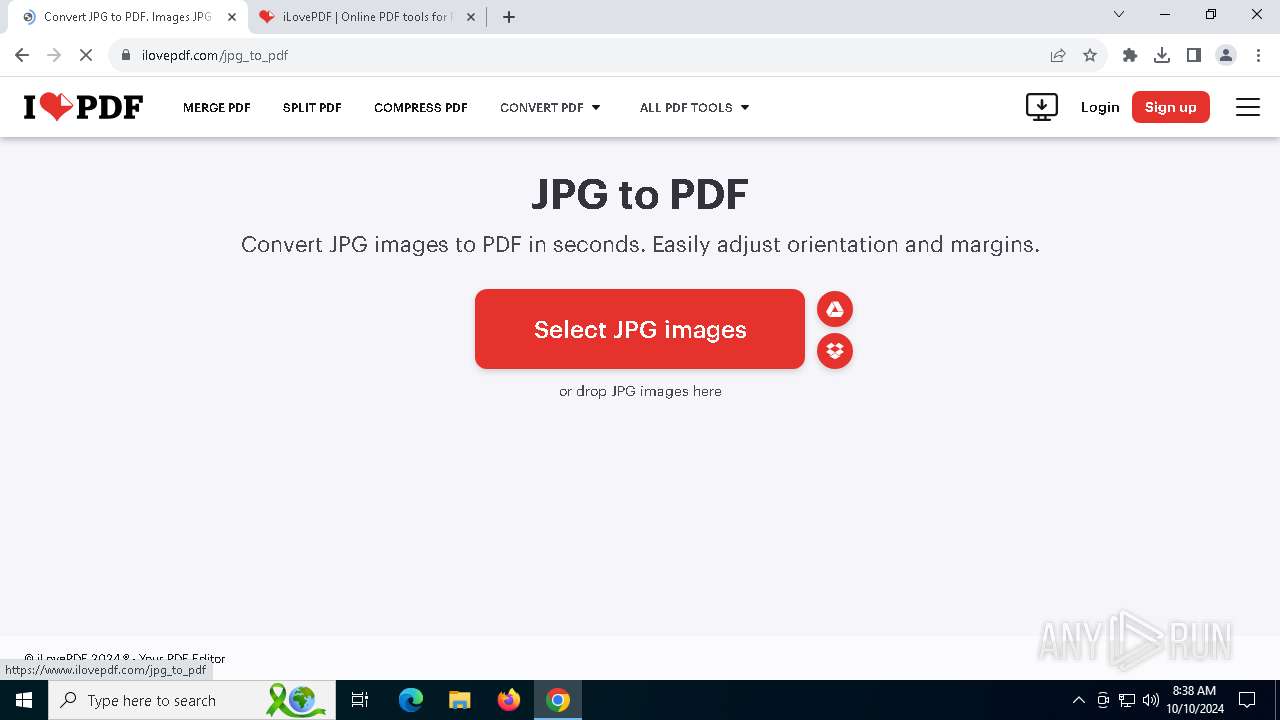The height and width of the screenshot is (720, 1280).
Task: Open the clock and date in tray
Action: 1195,700
